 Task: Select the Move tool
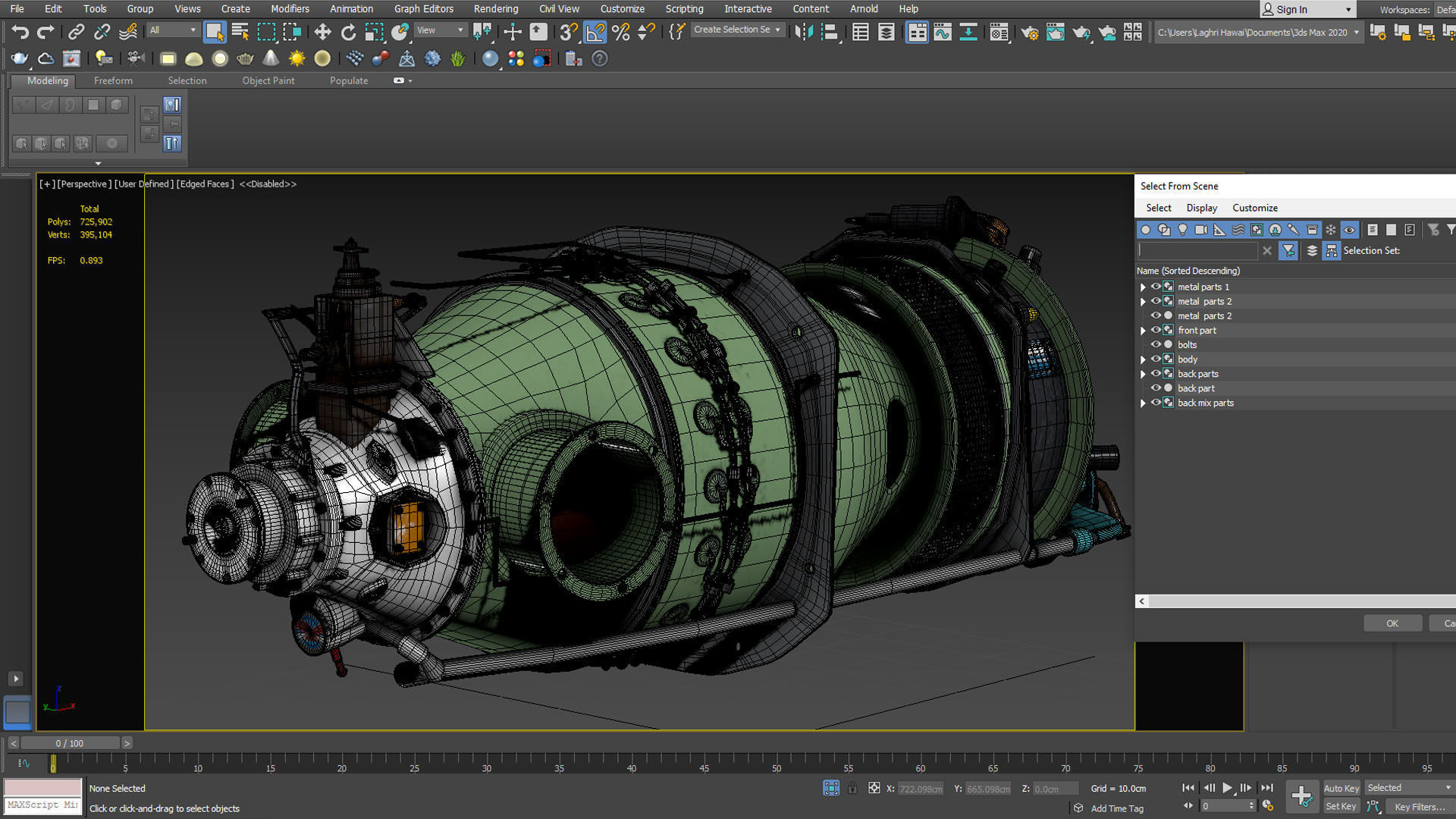322,32
